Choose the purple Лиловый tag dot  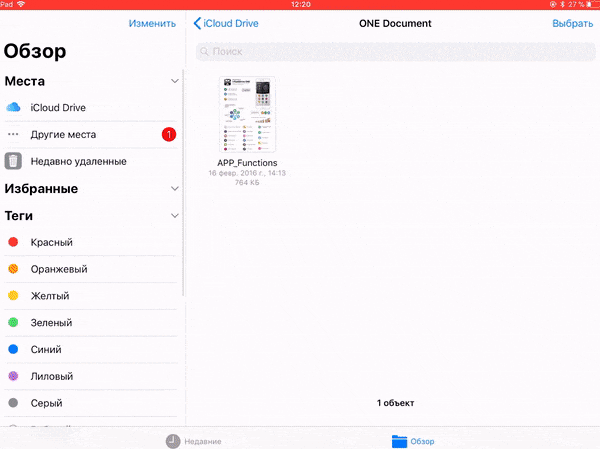[13, 376]
